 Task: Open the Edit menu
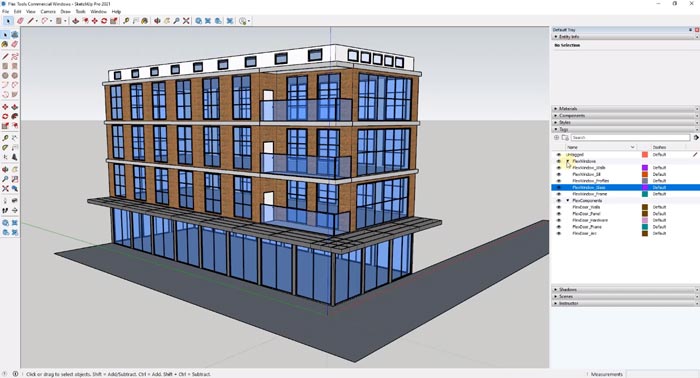point(17,12)
